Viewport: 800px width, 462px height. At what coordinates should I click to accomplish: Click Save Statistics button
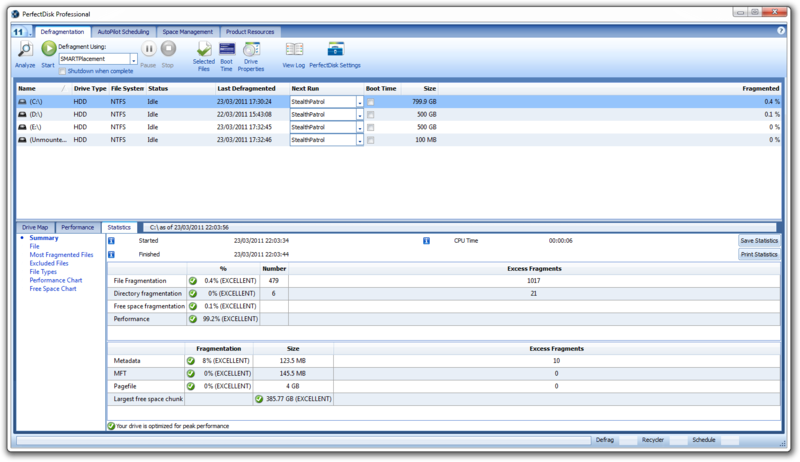click(x=759, y=241)
